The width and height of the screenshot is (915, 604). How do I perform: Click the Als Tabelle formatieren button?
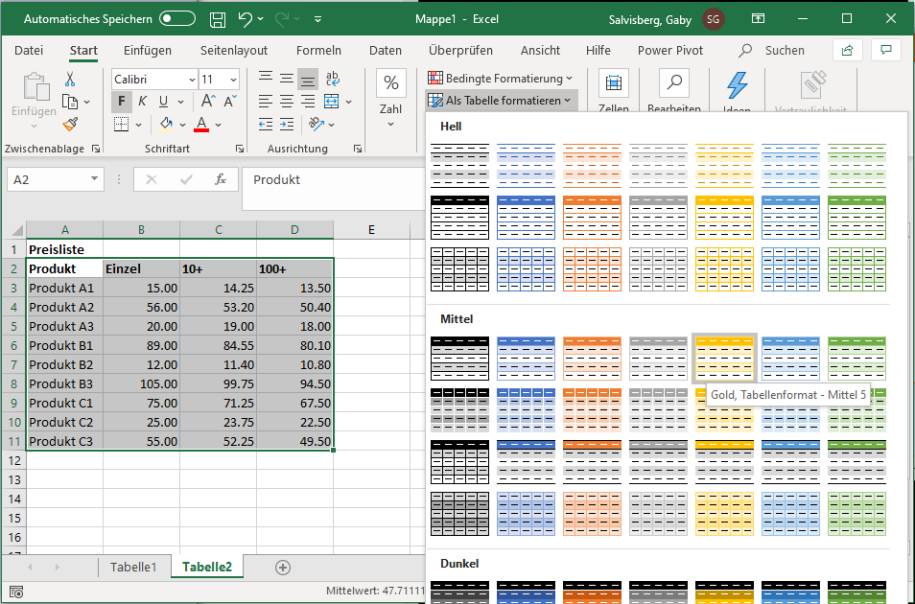coord(501,100)
